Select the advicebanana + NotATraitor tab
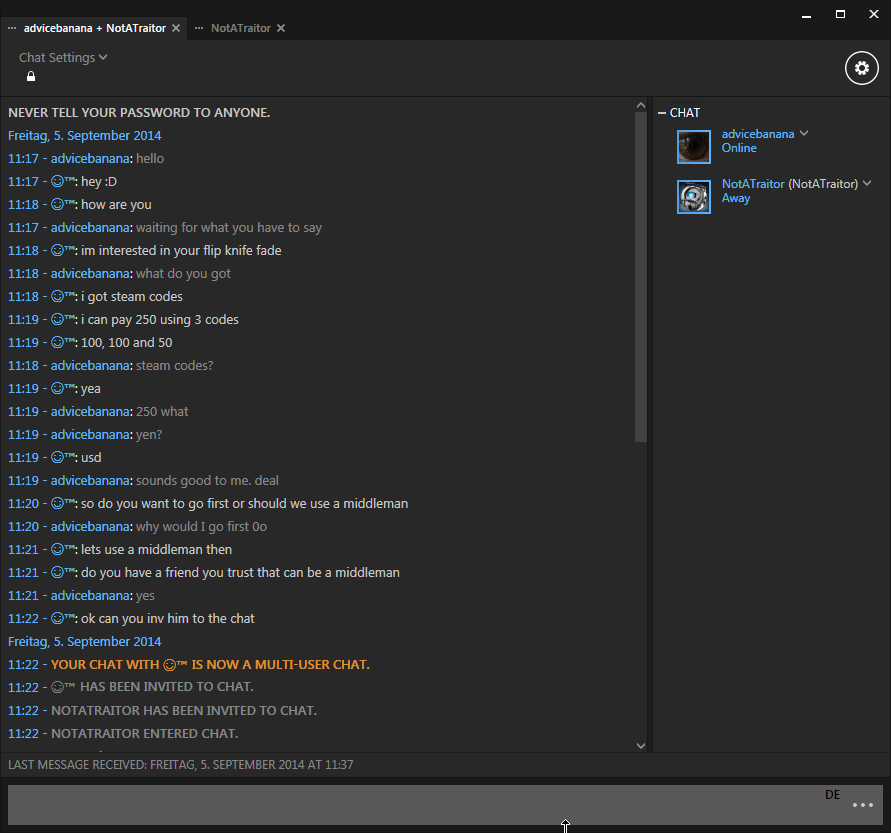Viewport: 891px width, 833px height. 93,28
